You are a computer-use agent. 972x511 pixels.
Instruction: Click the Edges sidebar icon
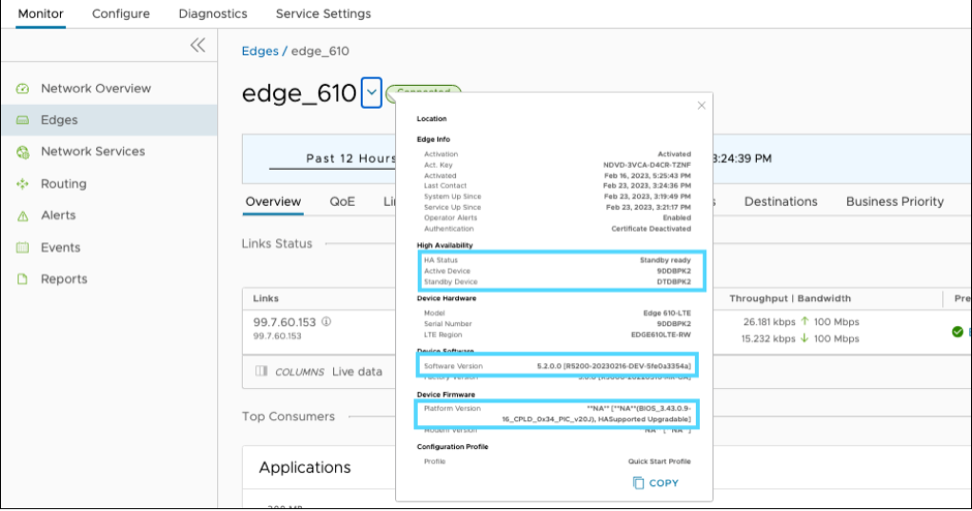pos(23,121)
